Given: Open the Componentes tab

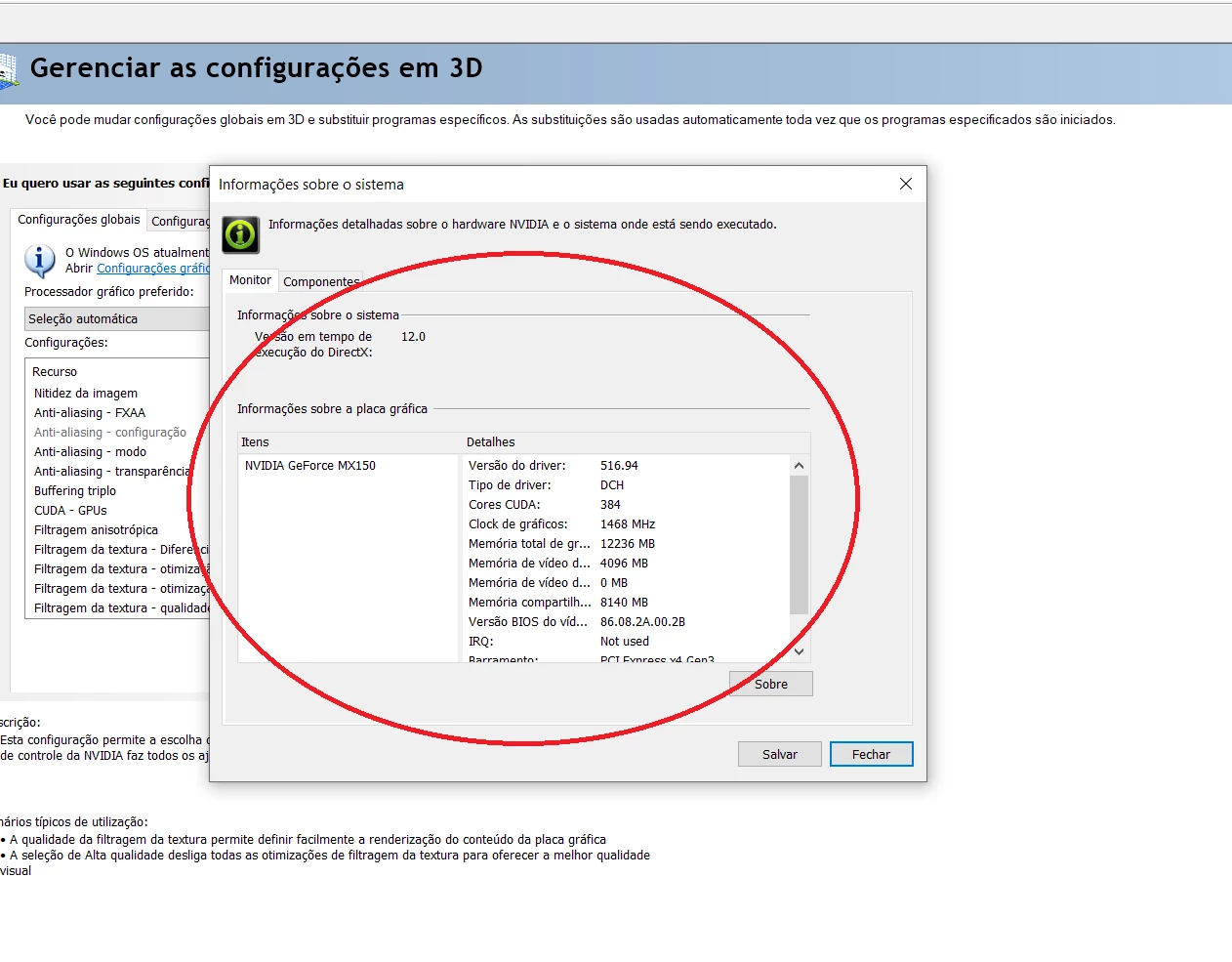Looking at the screenshot, I should (321, 281).
